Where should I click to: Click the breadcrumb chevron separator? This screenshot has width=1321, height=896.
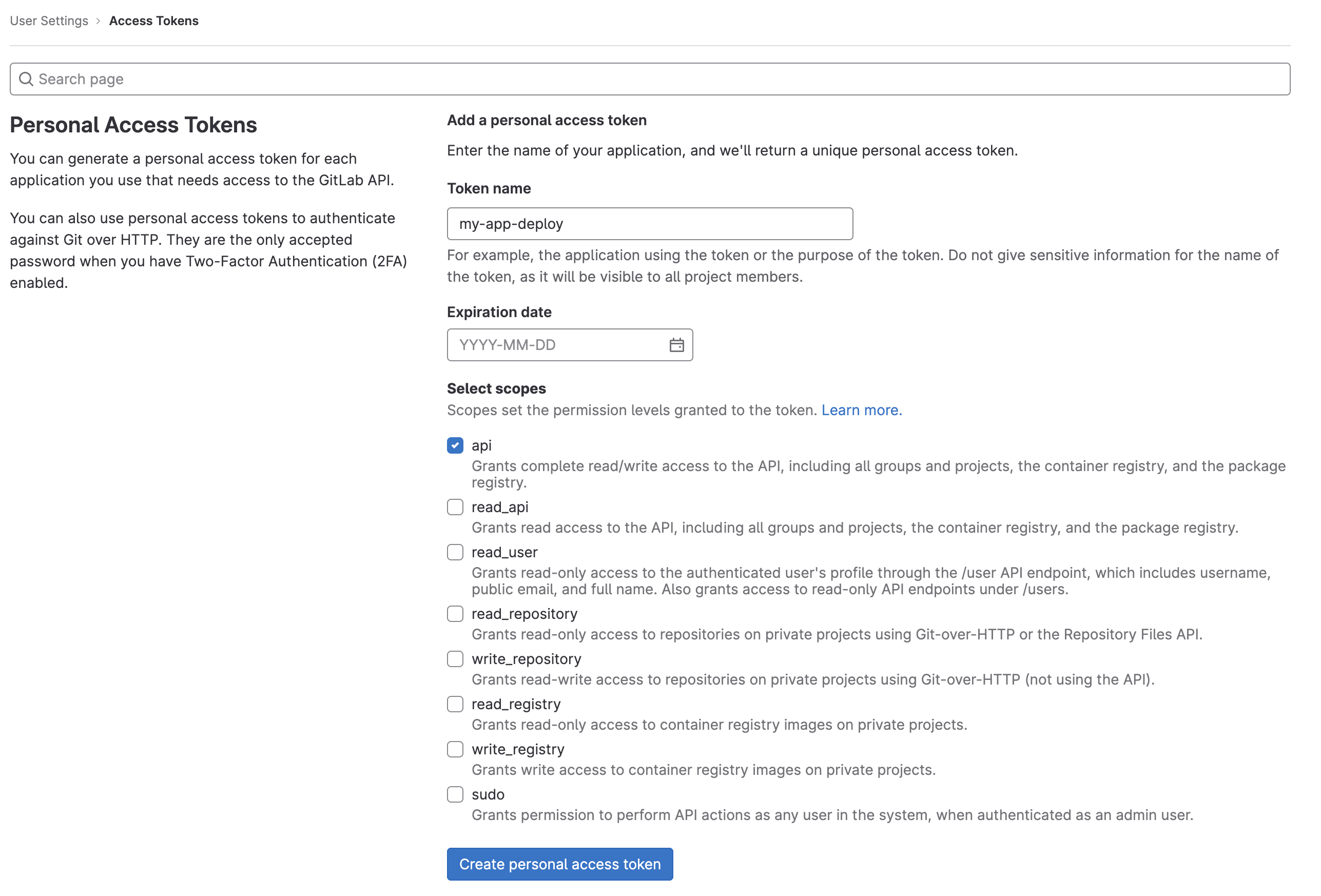click(x=99, y=21)
